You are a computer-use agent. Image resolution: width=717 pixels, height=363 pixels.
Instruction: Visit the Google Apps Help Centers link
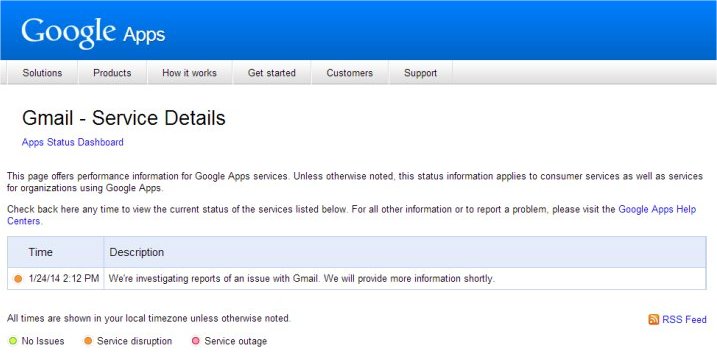tap(657, 209)
